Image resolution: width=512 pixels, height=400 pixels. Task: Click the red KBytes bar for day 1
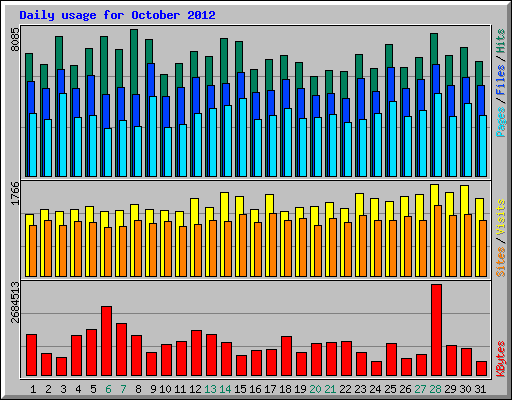(x=31, y=355)
